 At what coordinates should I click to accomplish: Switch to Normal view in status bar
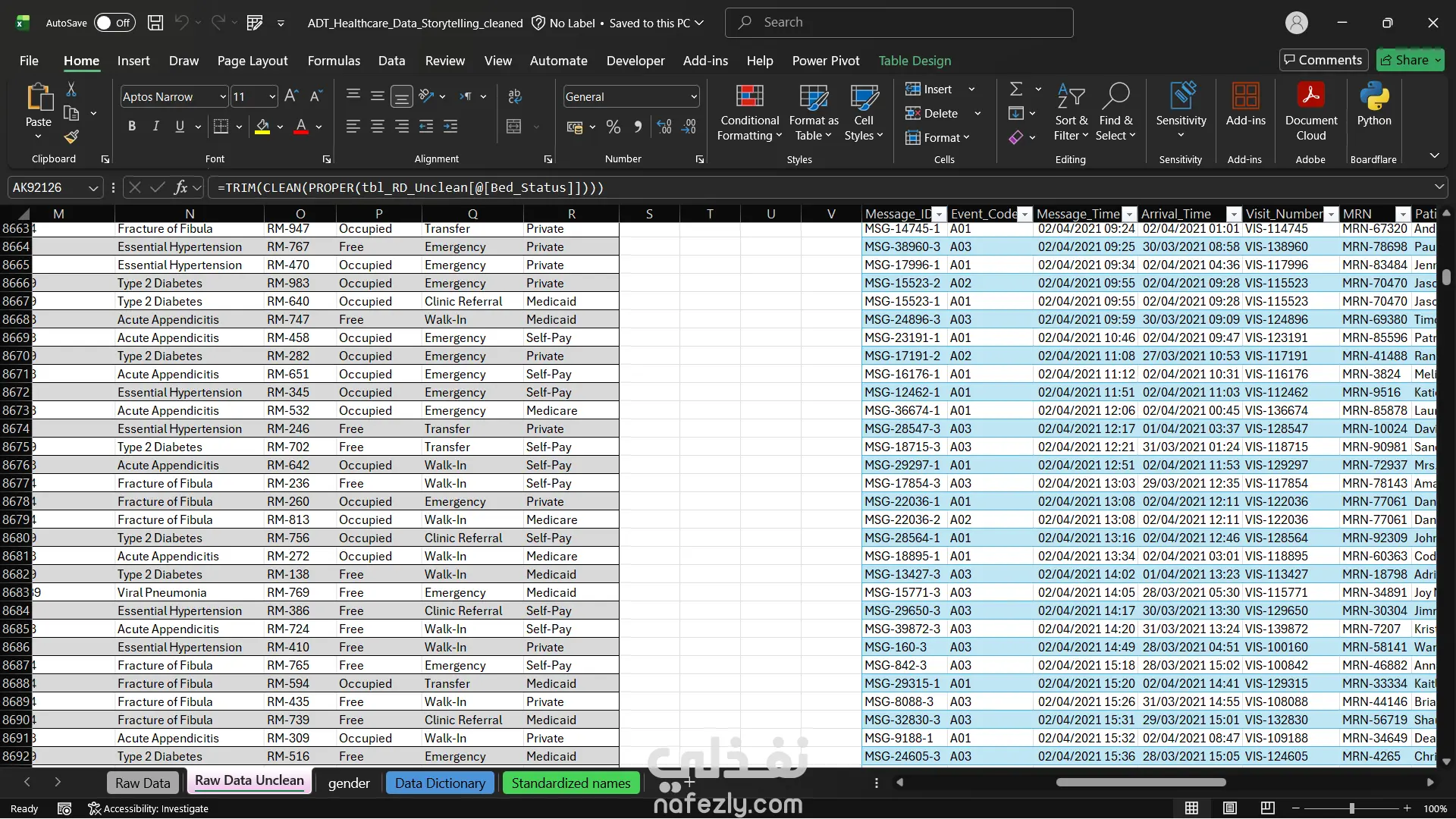pos(1192,808)
